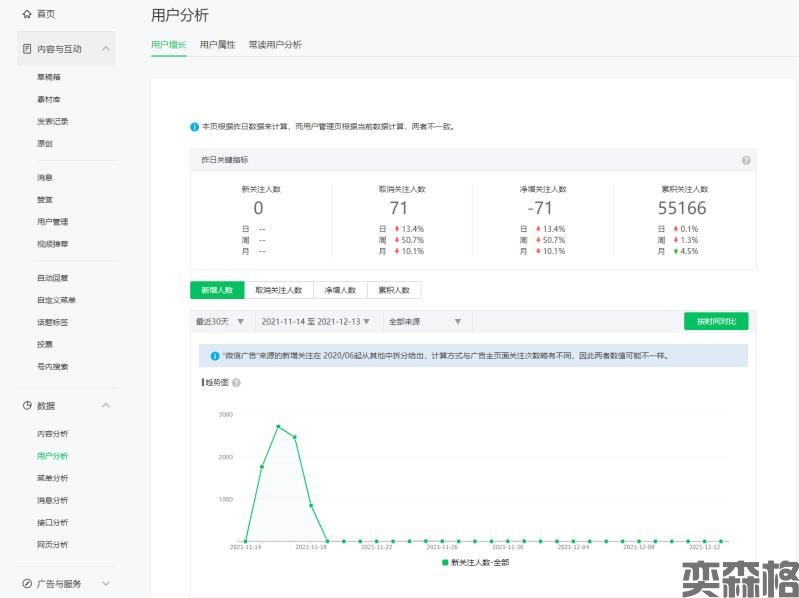Screen dimensions: 799x598
Task: Open 内容分析 in the sidebar
Action: pos(53,434)
